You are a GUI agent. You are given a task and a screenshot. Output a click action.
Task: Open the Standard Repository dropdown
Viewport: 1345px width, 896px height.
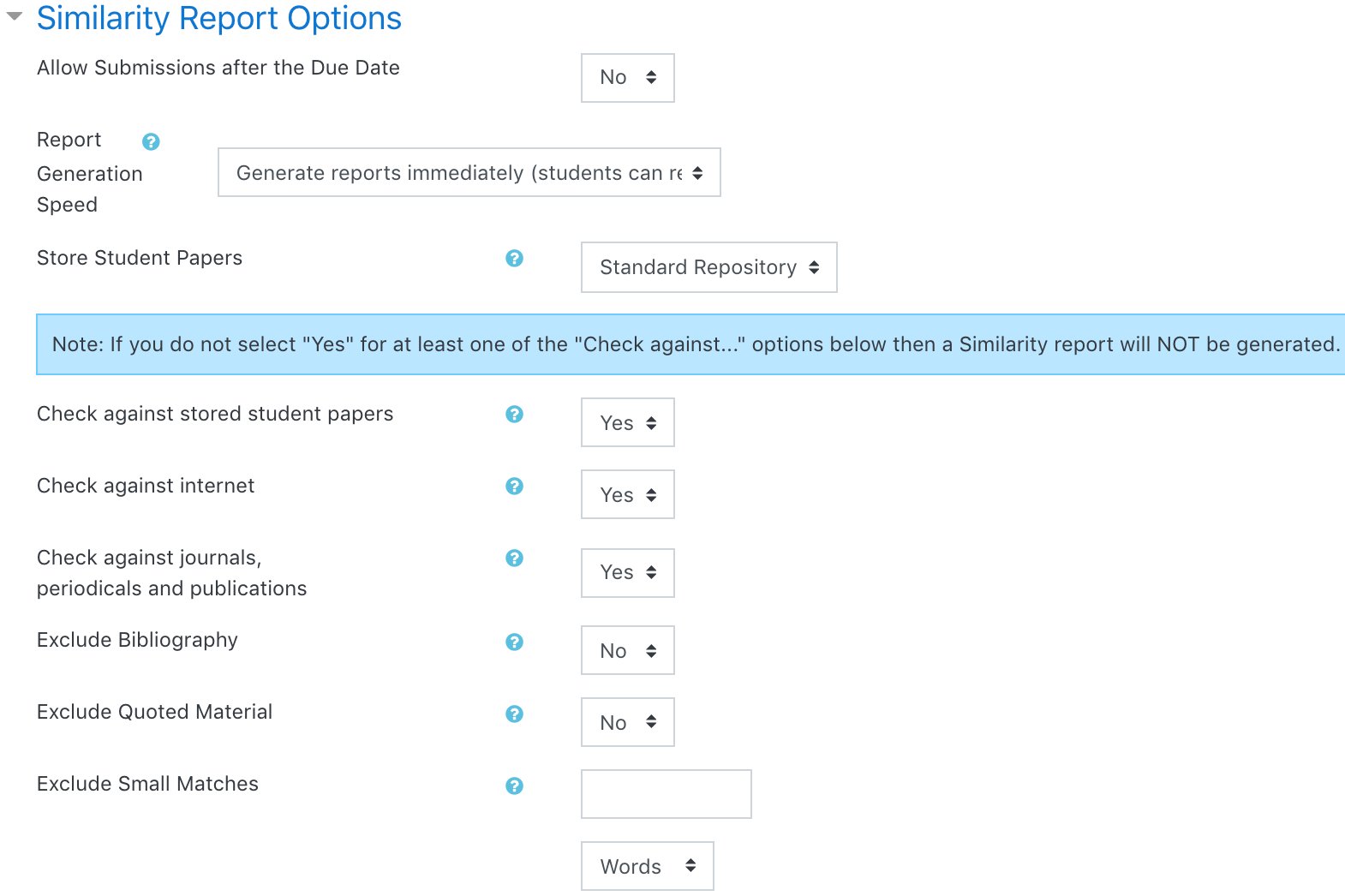click(x=709, y=267)
